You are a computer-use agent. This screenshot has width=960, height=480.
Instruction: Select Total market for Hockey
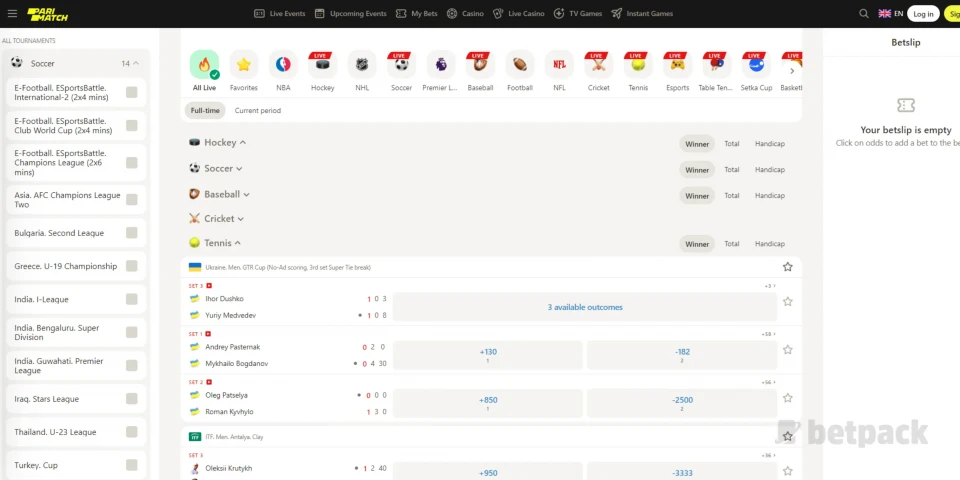[x=732, y=144]
